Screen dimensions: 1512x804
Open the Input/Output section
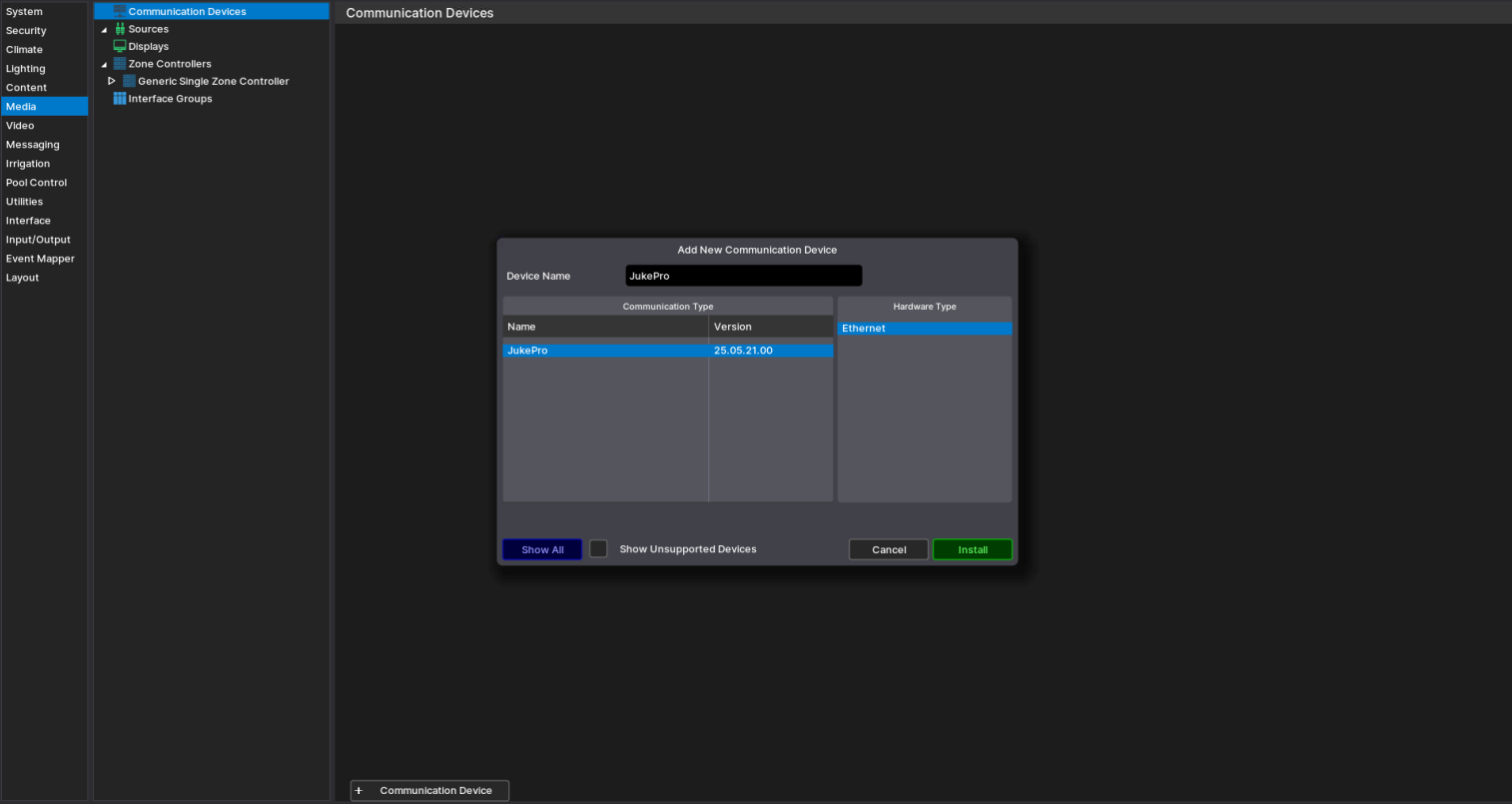44,240
